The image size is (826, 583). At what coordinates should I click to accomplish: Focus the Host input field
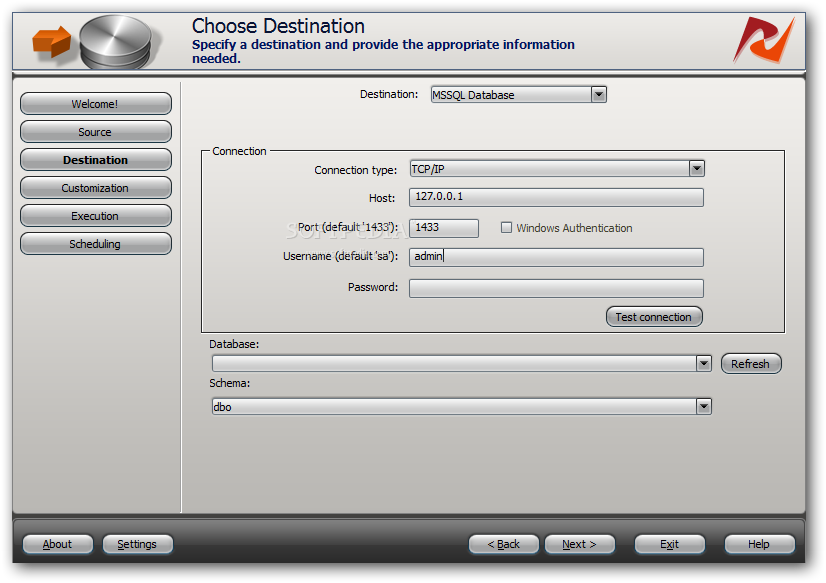(x=556, y=197)
